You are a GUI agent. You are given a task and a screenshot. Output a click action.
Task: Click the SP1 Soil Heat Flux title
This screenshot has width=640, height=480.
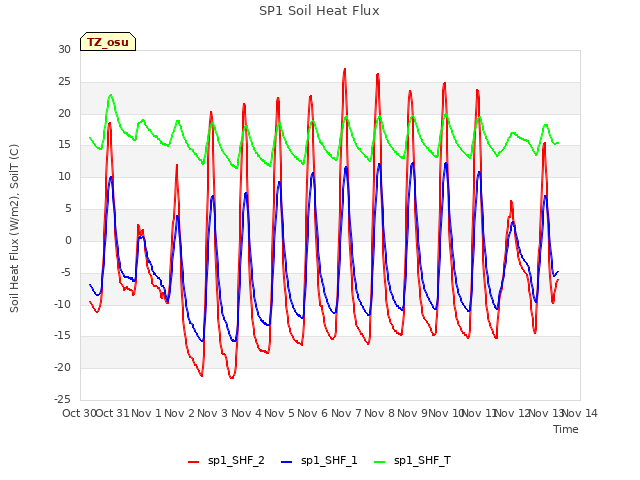(x=319, y=11)
